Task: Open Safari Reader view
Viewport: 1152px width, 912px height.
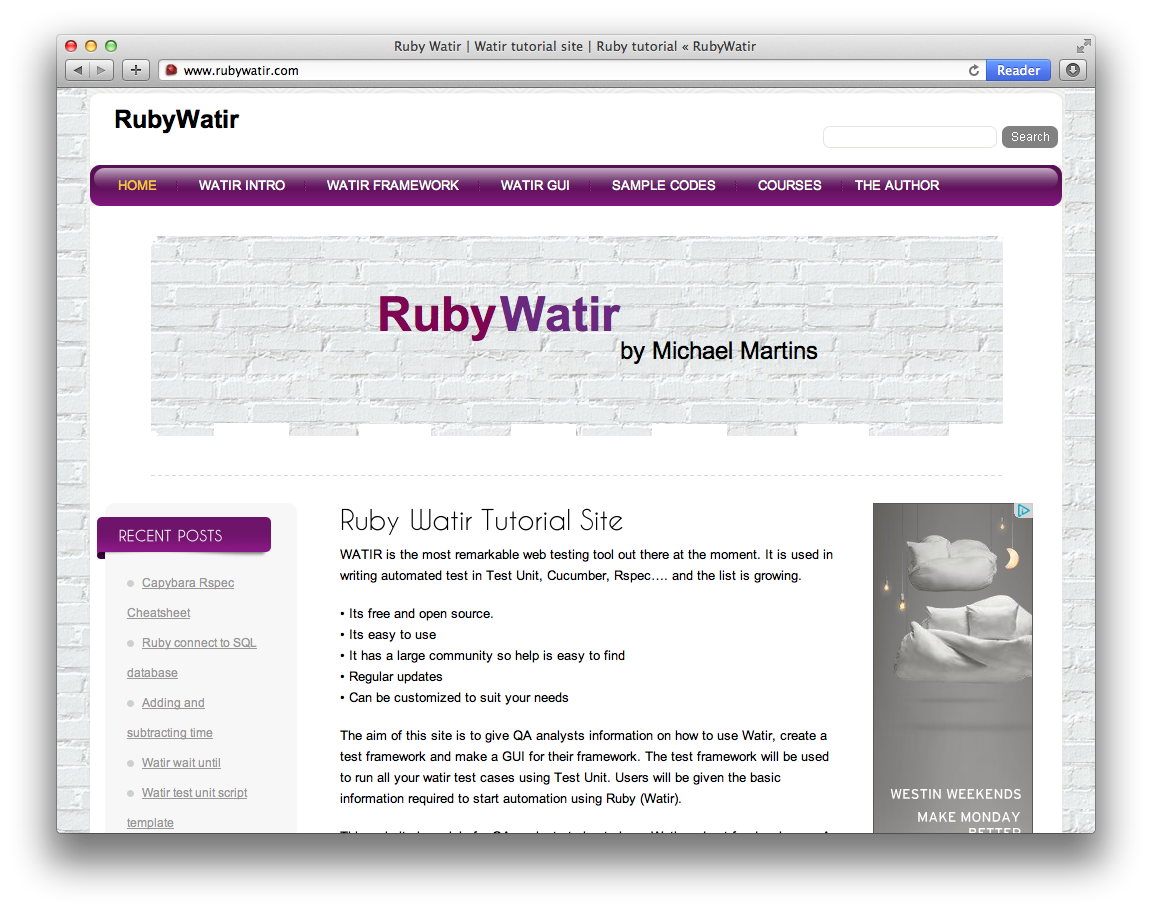Action: click(x=1018, y=71)
